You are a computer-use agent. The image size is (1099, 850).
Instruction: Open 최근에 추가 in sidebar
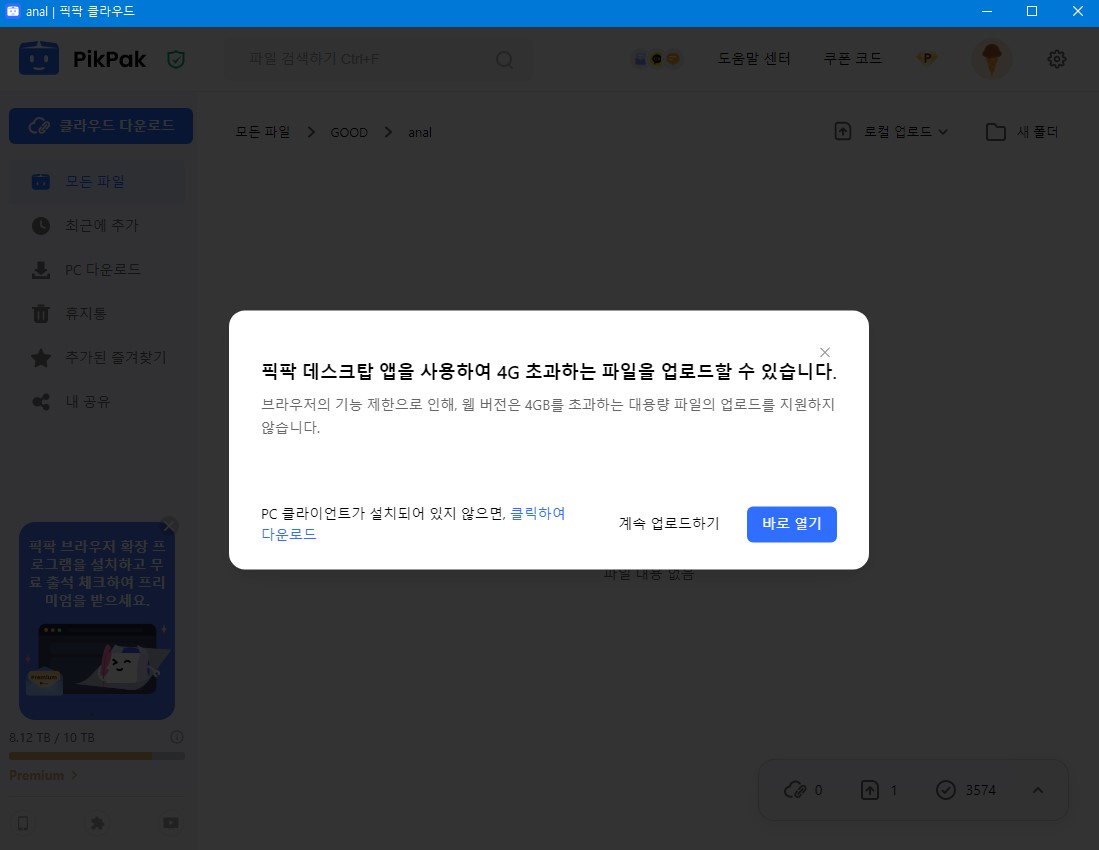tap(98, 226)
